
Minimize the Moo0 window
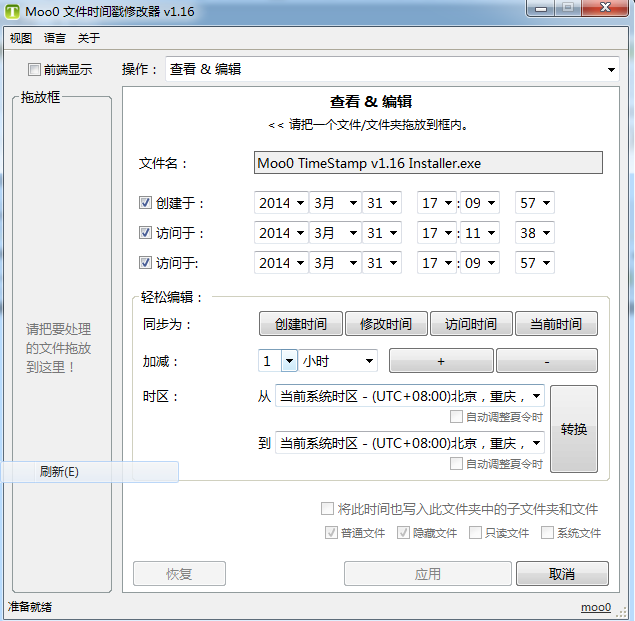(x=541, y=8)
